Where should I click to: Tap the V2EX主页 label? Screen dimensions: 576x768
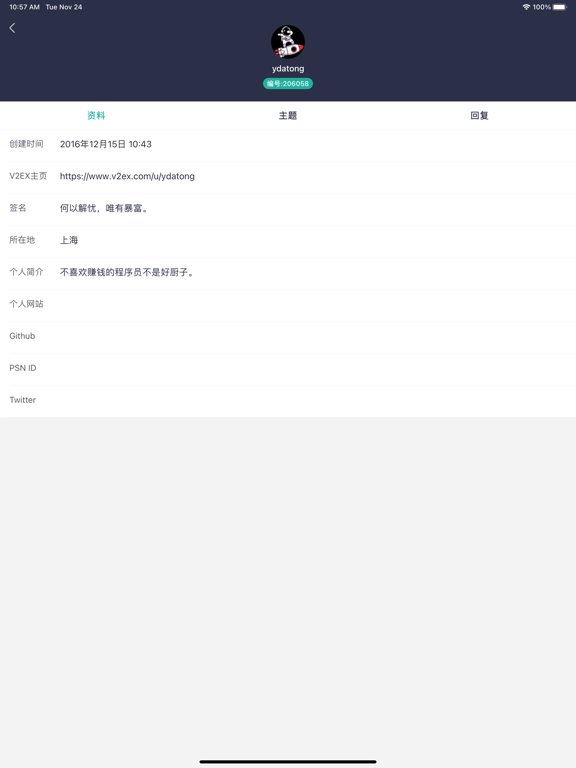pyautogui.click(x=28, y=176)
